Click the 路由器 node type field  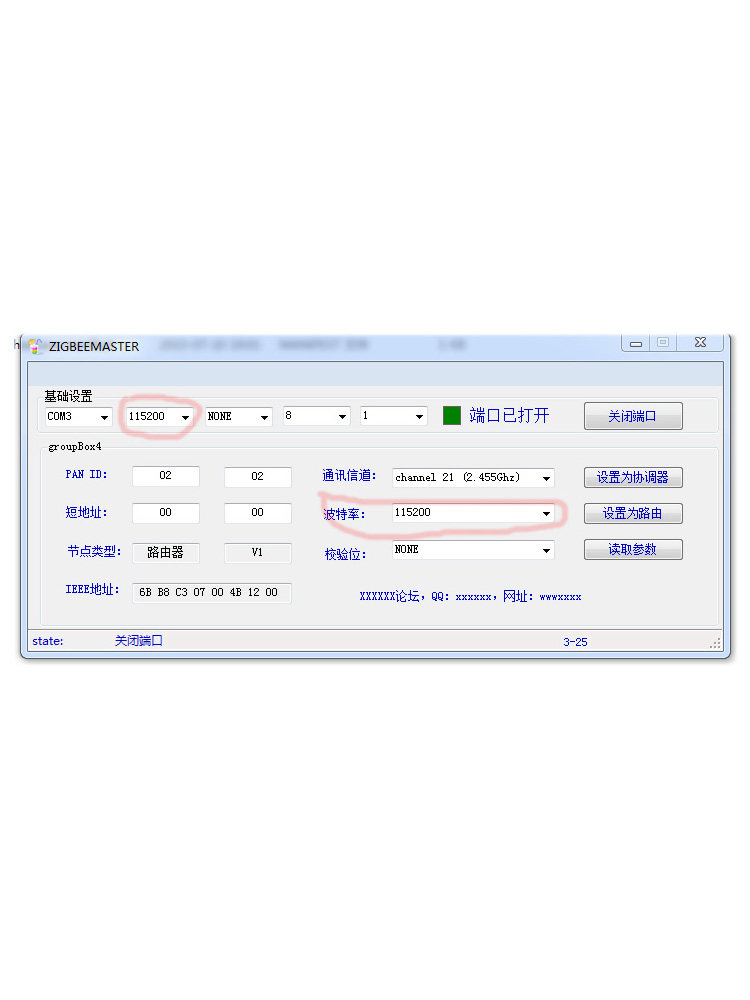tap(166, 552)
